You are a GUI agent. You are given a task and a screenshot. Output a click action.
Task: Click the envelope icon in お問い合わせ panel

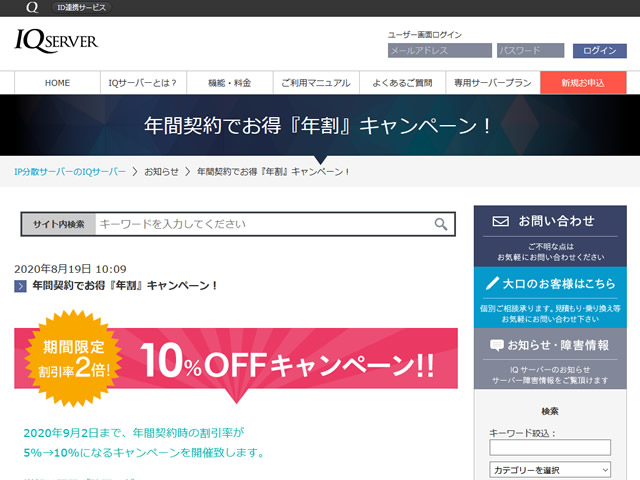click(500, 221)
